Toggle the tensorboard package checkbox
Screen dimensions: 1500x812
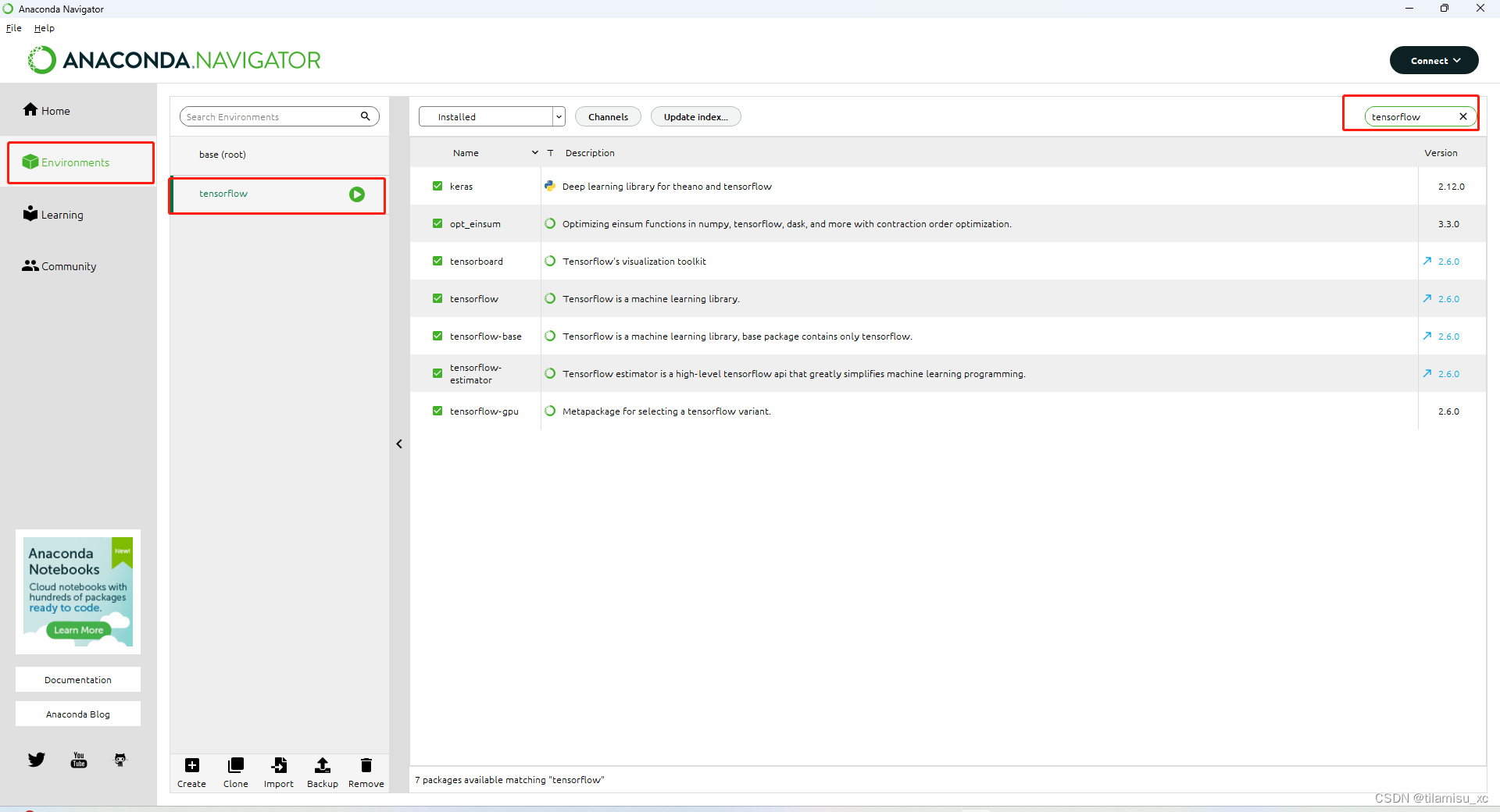tap(437, 261)
